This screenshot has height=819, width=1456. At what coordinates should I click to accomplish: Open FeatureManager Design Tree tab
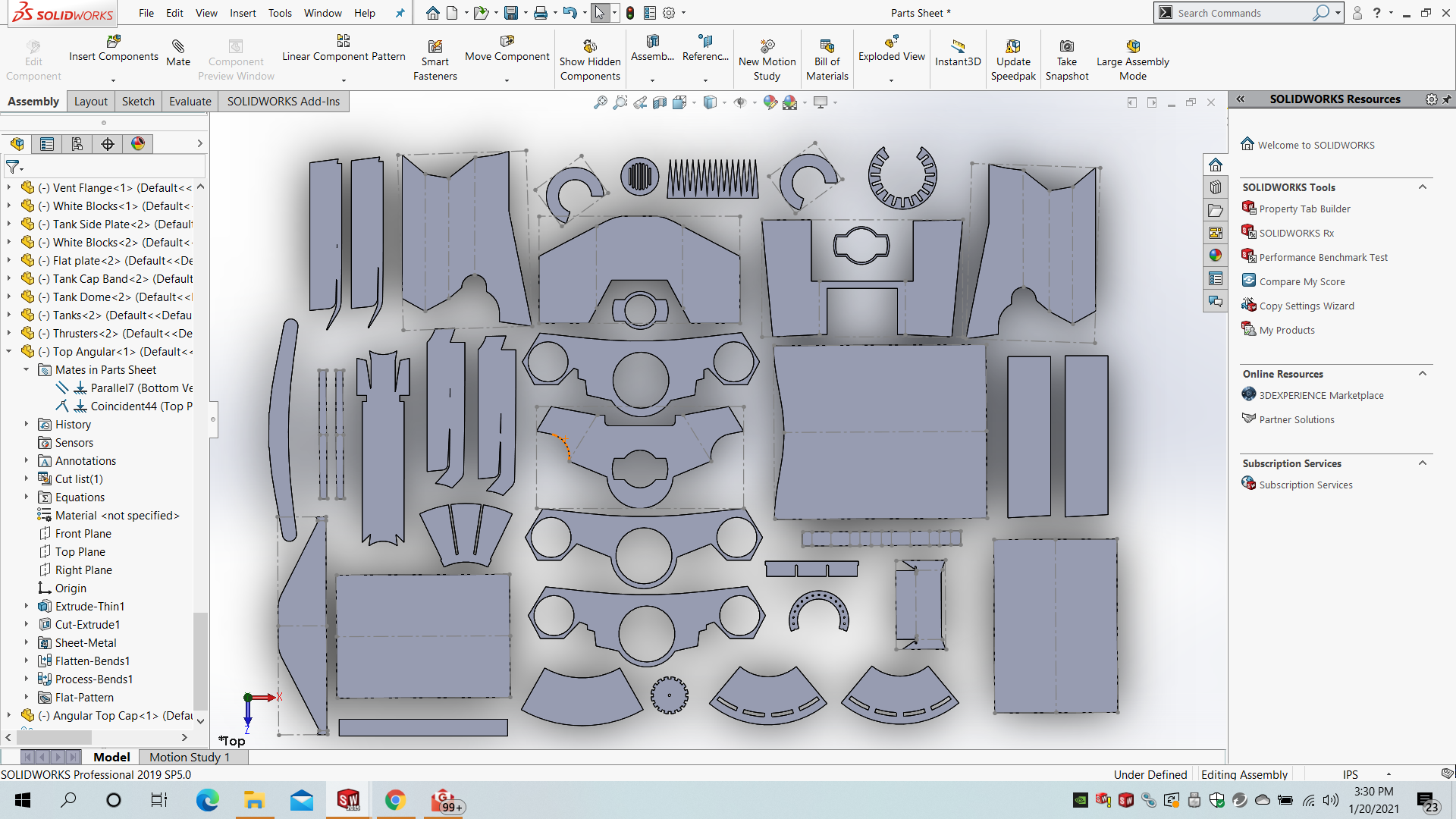(x=17, y=144)
